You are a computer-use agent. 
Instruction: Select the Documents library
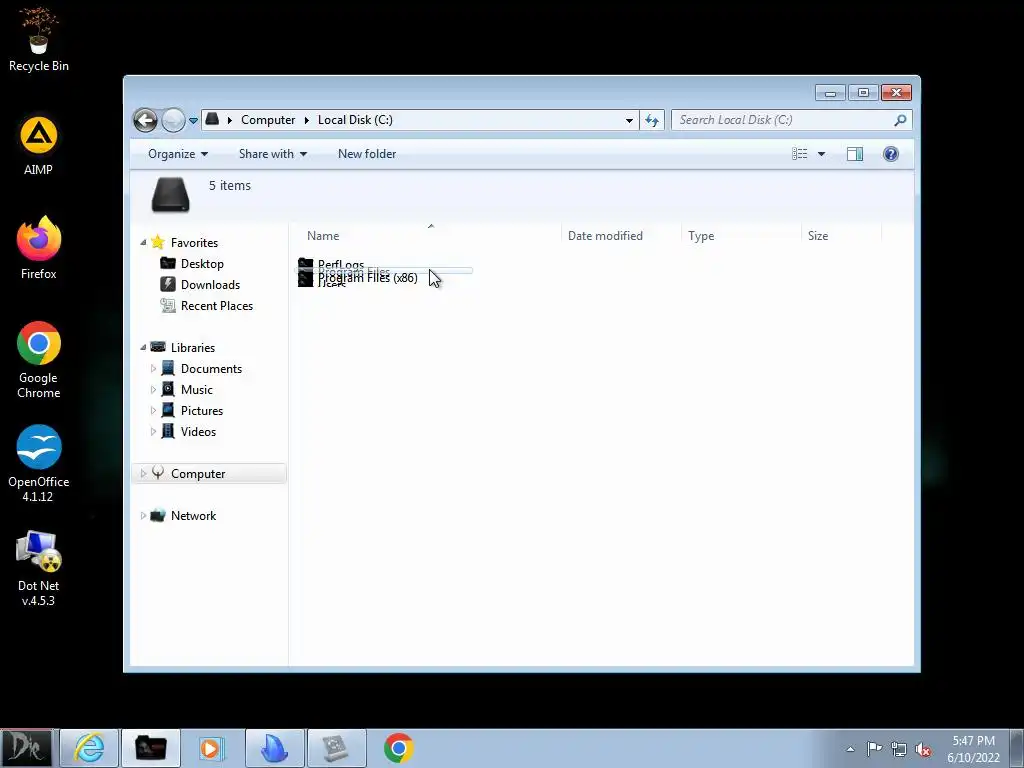(211, 369)
